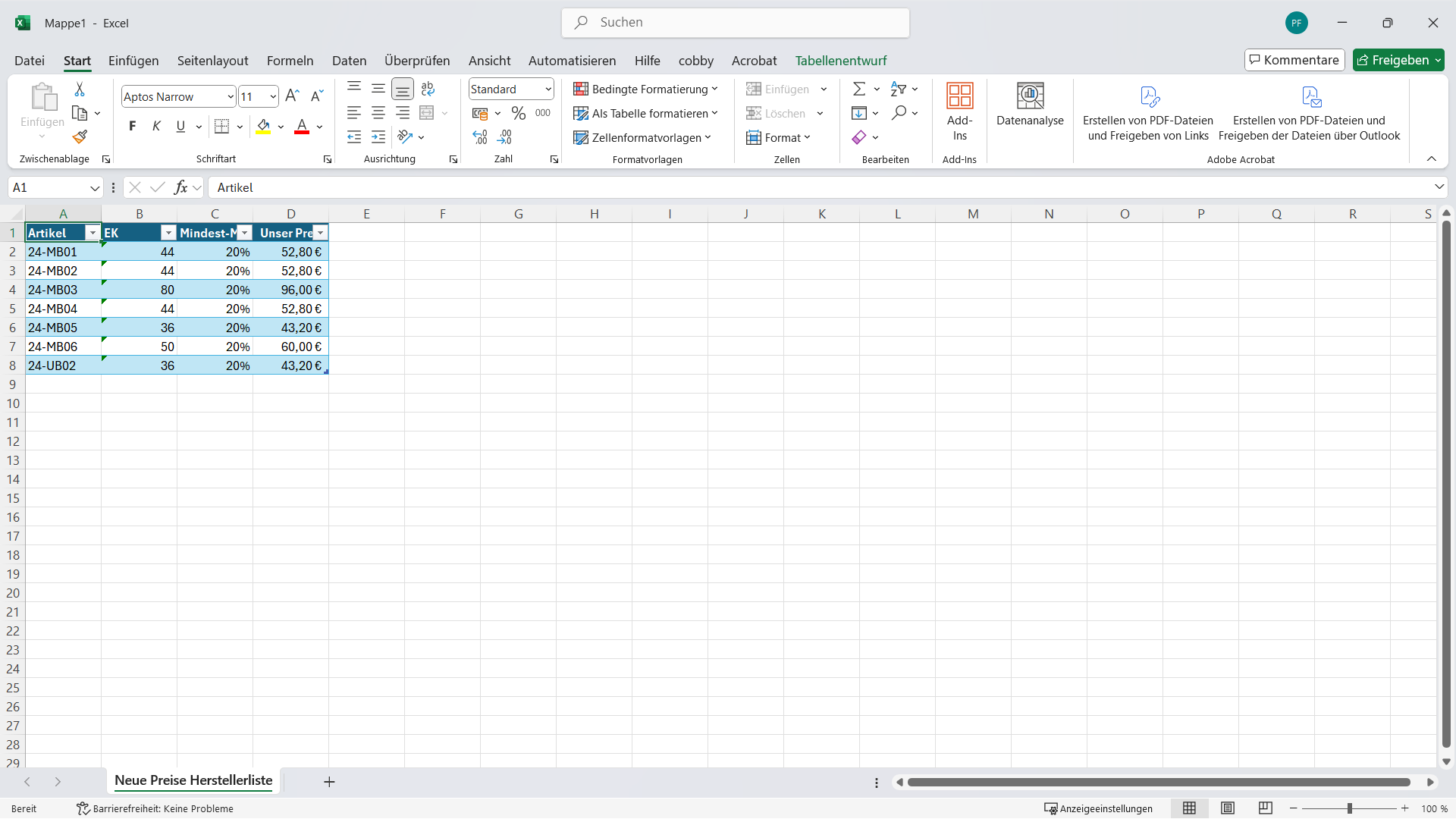This screenshot has height=819, width=1456.
Task: Click the increase font size icon
Action: click(x=292, y=96)
